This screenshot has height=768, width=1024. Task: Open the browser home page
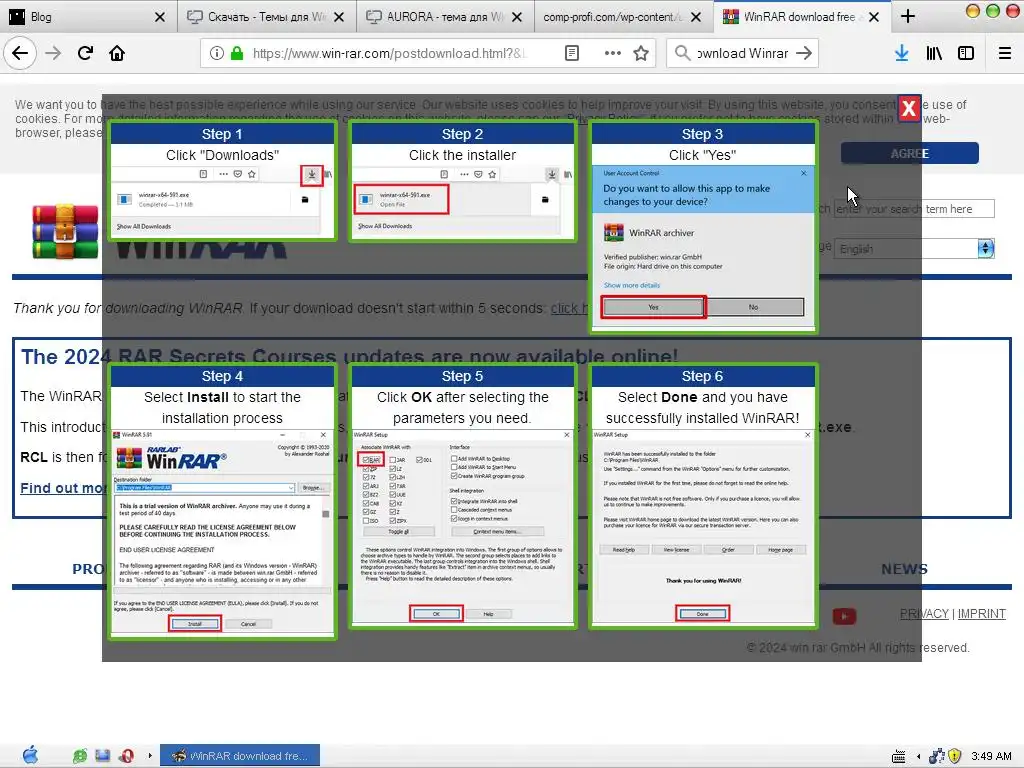(117, 54)
